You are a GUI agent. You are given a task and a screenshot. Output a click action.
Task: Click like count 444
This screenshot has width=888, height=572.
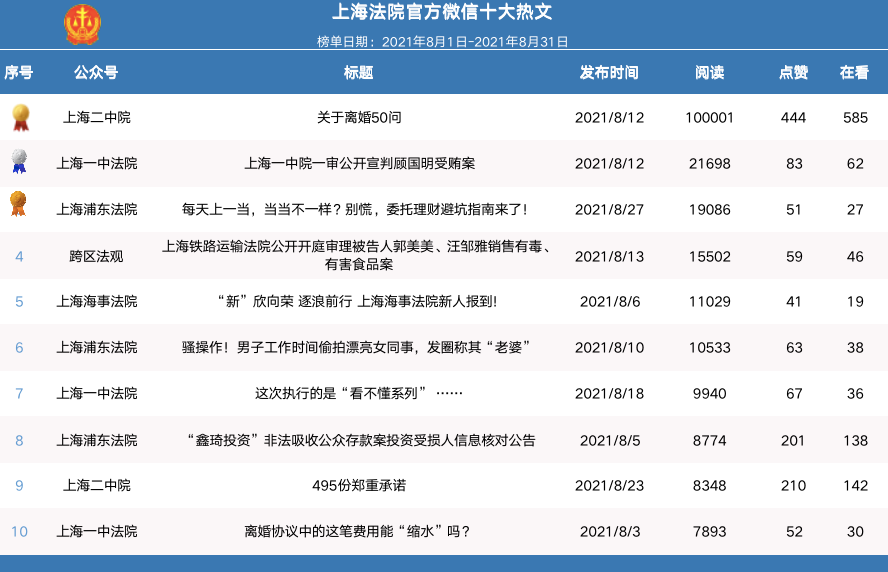click(x=793, y=117)
